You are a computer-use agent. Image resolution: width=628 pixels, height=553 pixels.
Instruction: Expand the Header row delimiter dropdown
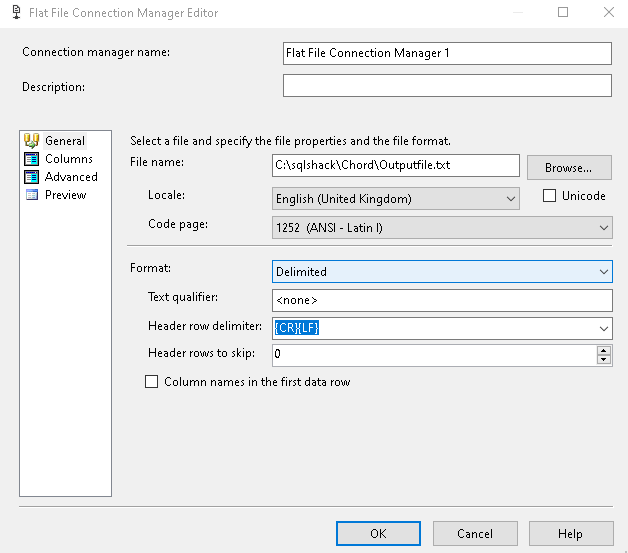[x=603, y=328]
